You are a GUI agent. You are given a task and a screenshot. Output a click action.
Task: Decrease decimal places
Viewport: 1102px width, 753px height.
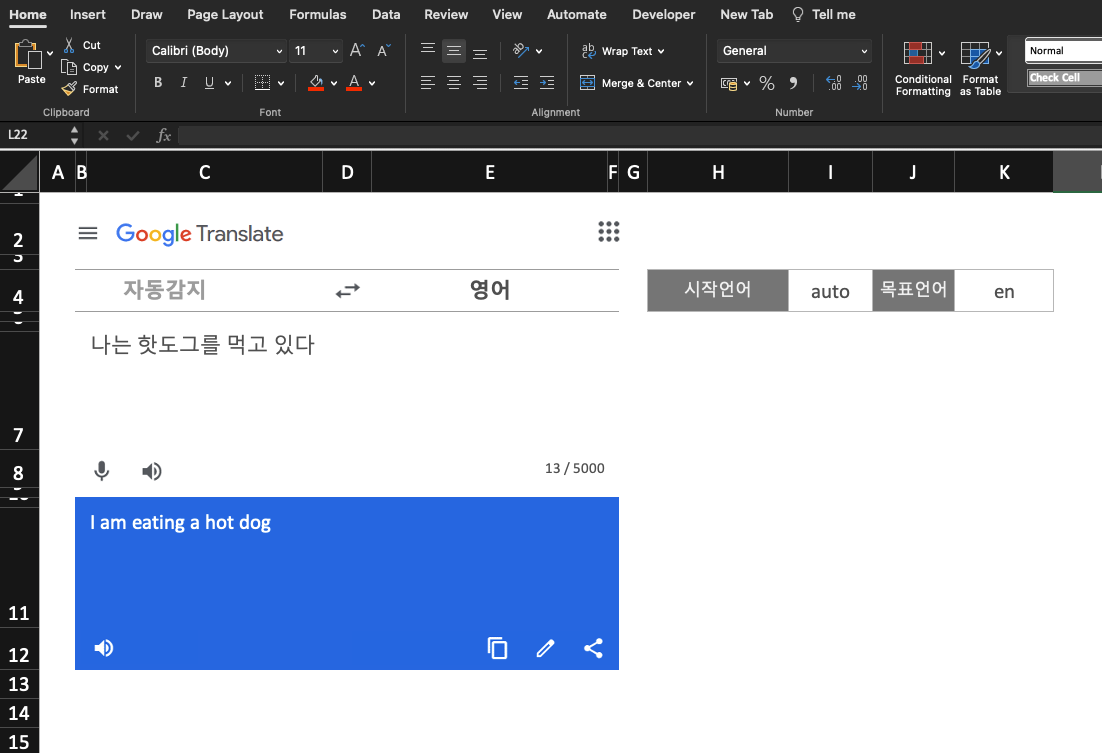[860, 83]
